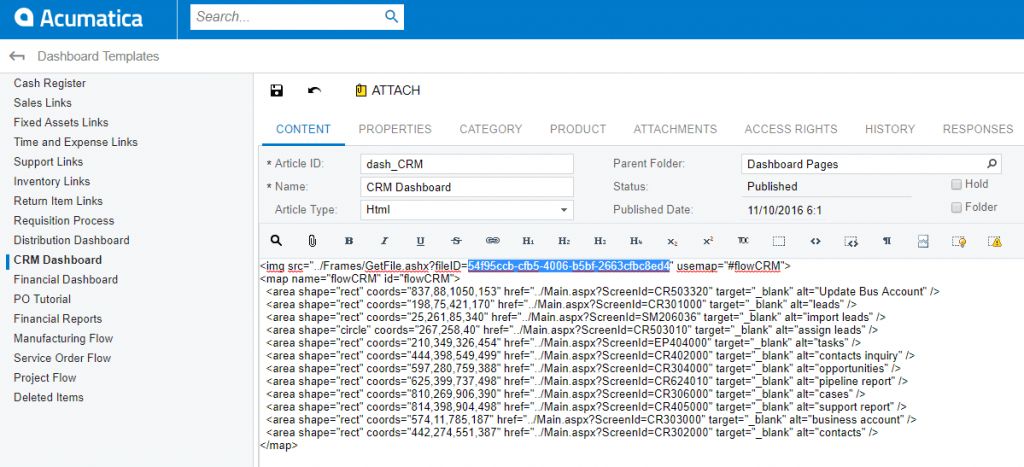Switch to the CONTENT tab
Viewport: 1024px width, 467px height.
[303, 129]
